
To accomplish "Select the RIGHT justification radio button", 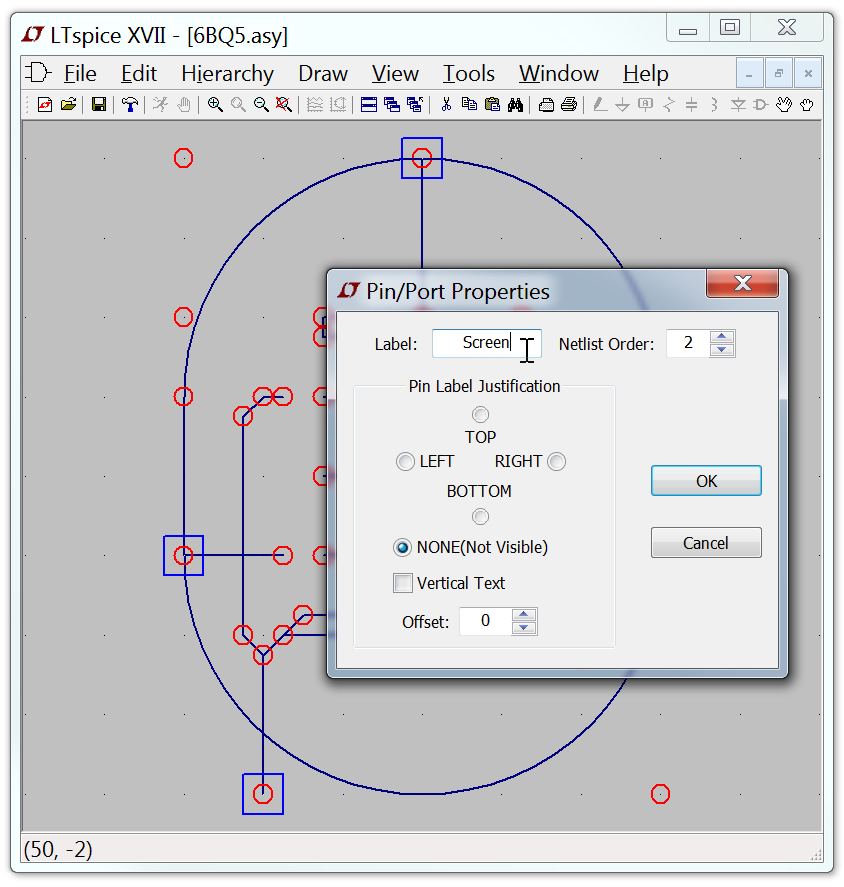I will tap(556, 461).
